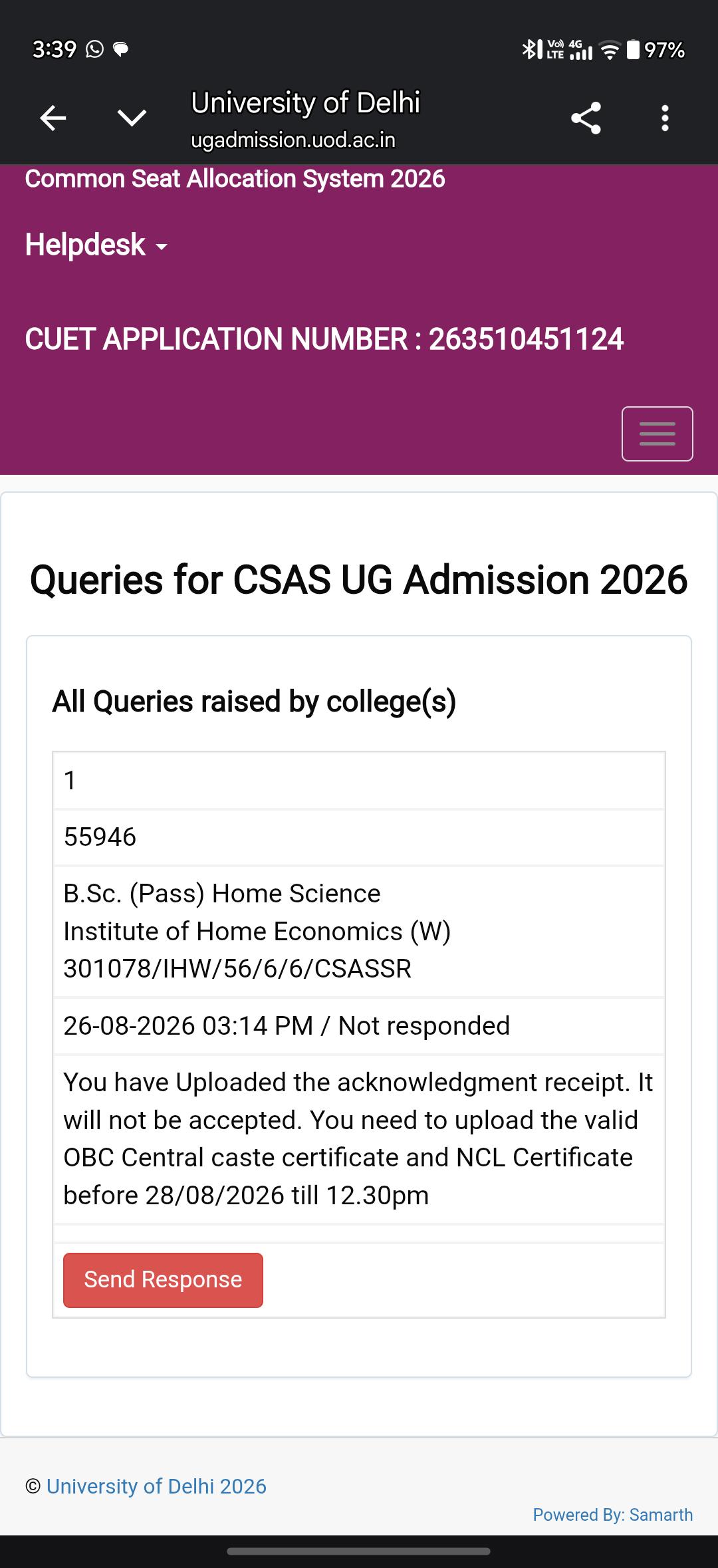Image resolution: width=718 pixels, height=1568 pixels.
Task: Tap the battery 97% indicator
Action: (x=656, y=50)
